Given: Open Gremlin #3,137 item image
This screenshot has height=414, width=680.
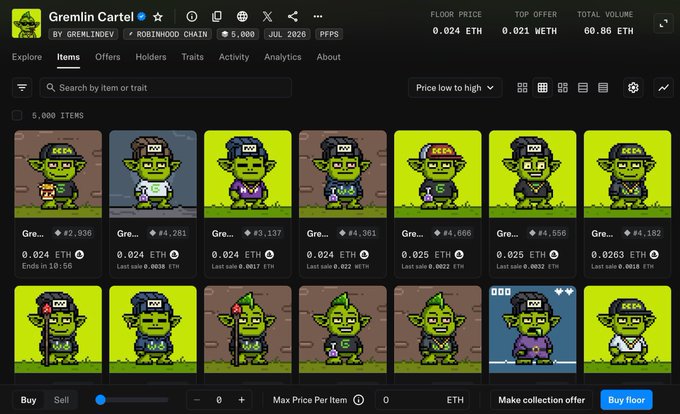Looking at the screenshot, I should click(248, 174).
